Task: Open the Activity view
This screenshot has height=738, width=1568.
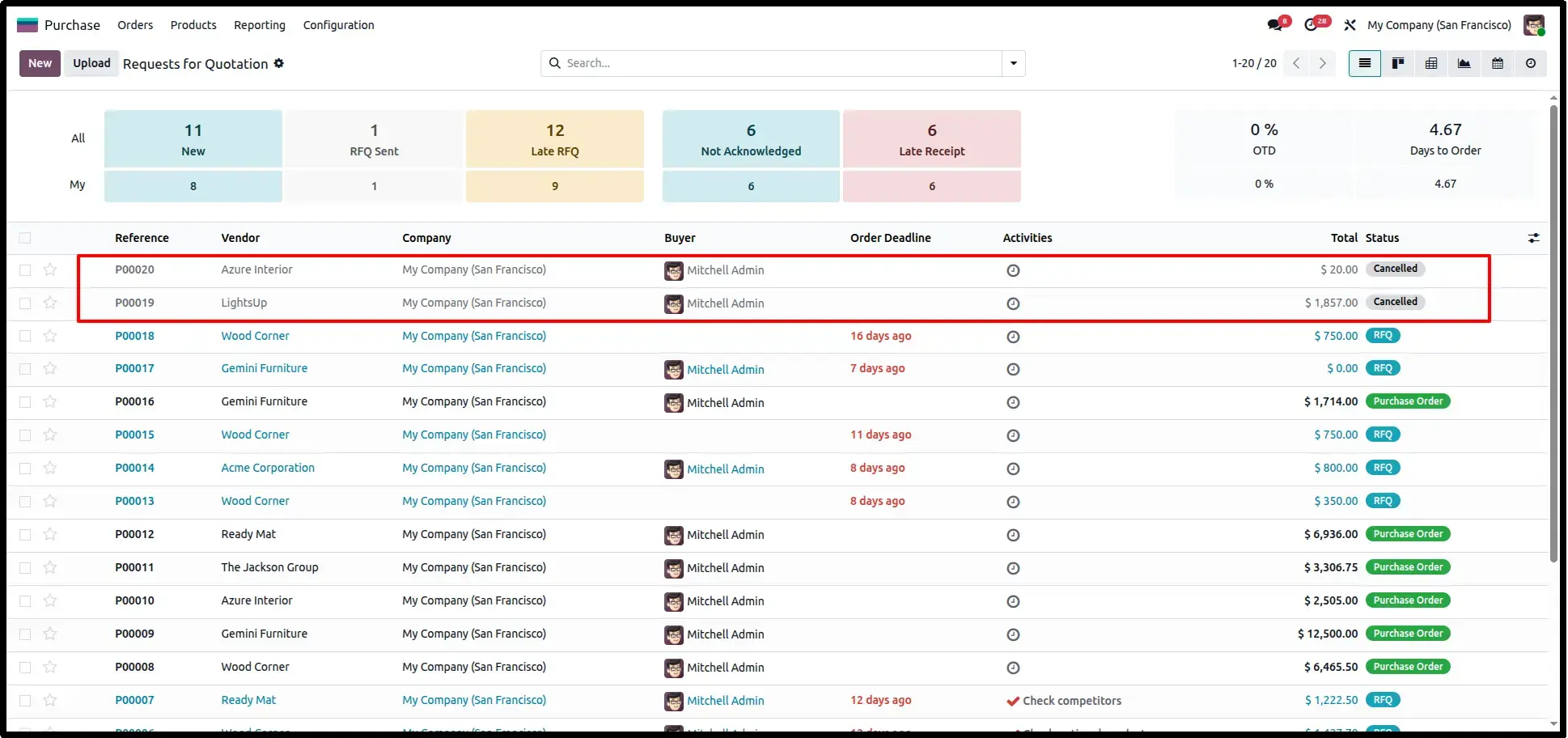Action: point(1530,63)
